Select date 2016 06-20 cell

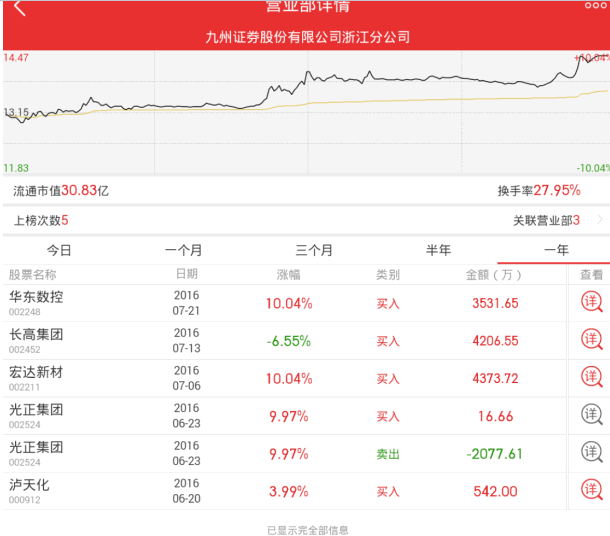186,491
